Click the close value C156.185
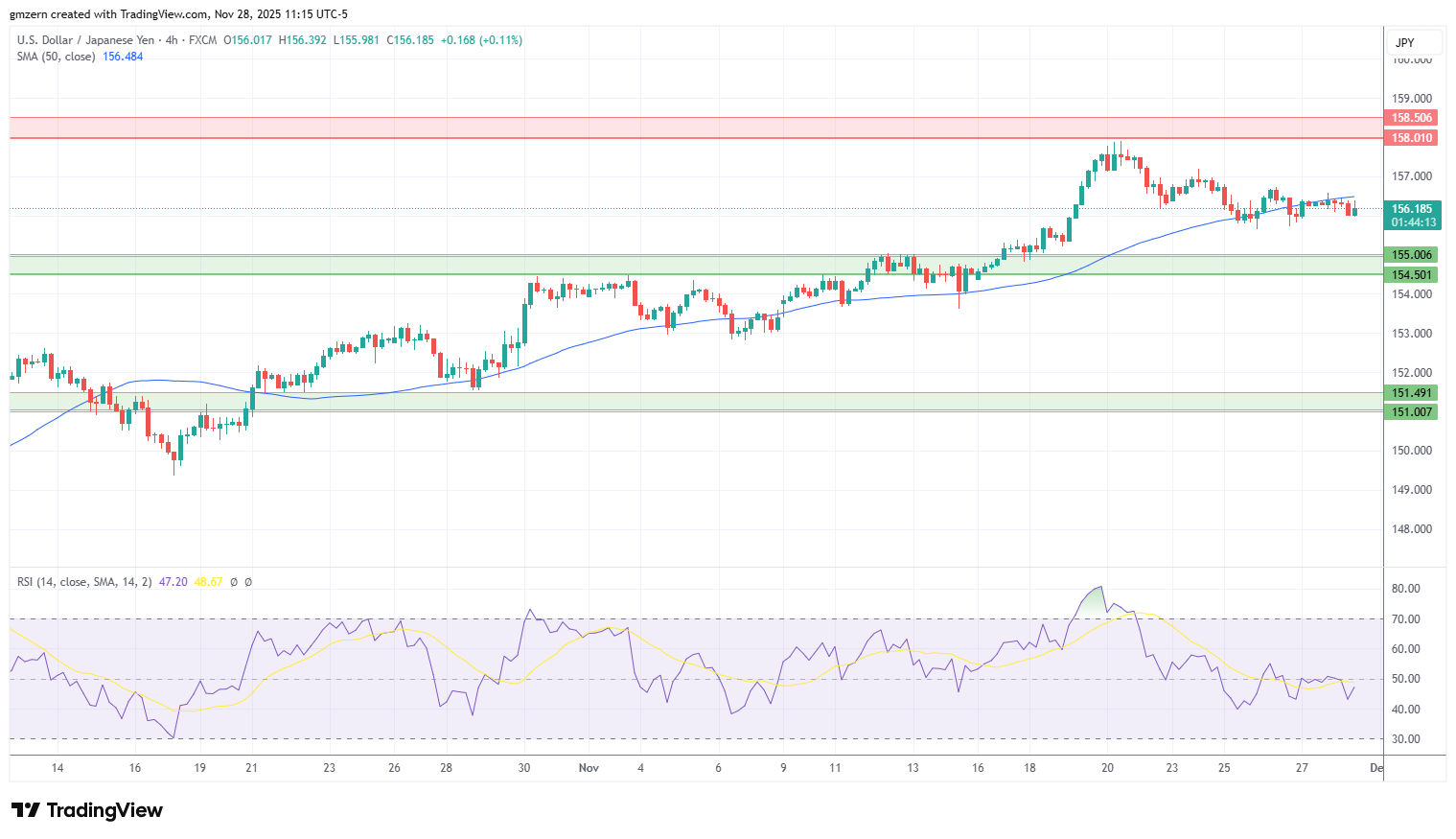 tap(410, 40)
